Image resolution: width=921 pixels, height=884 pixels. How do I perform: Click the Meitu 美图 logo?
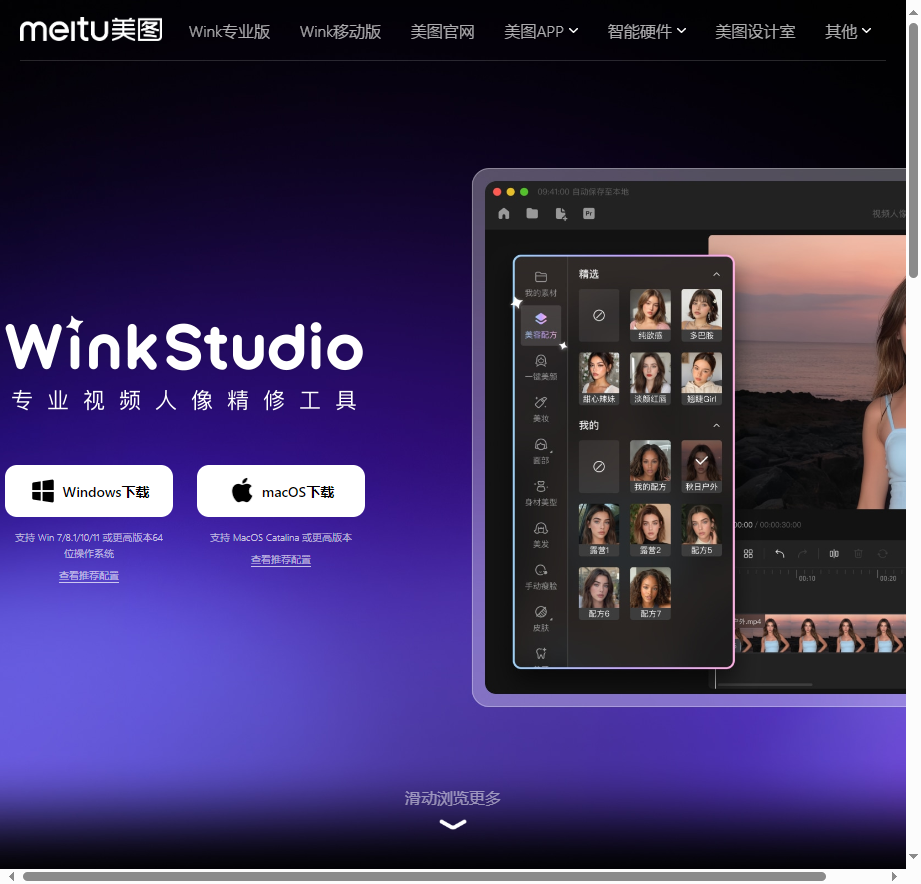pyautogui.click(x=91, y=29)
